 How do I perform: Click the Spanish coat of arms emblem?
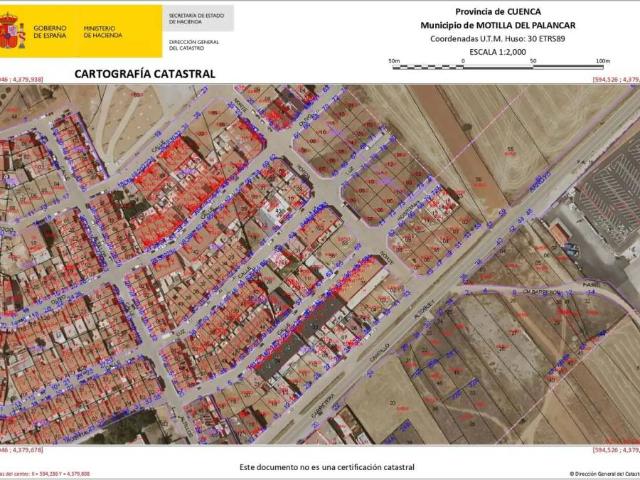(12, 31)
